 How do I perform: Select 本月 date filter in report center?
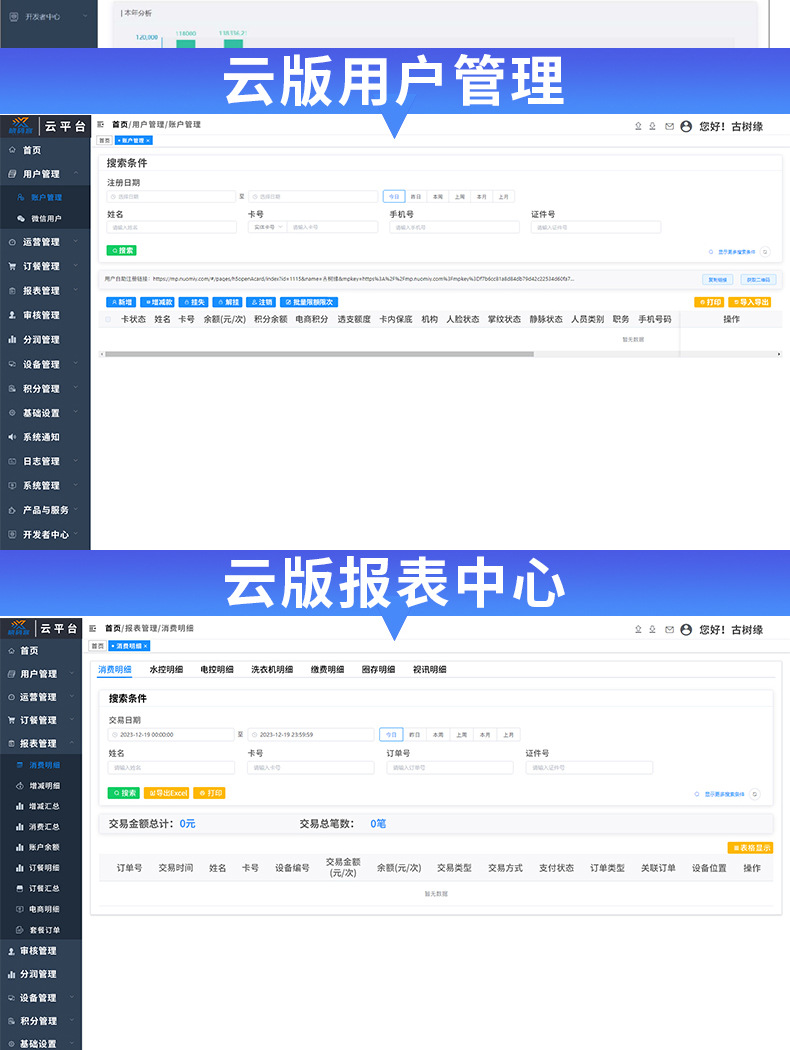[x=485, y=735]
